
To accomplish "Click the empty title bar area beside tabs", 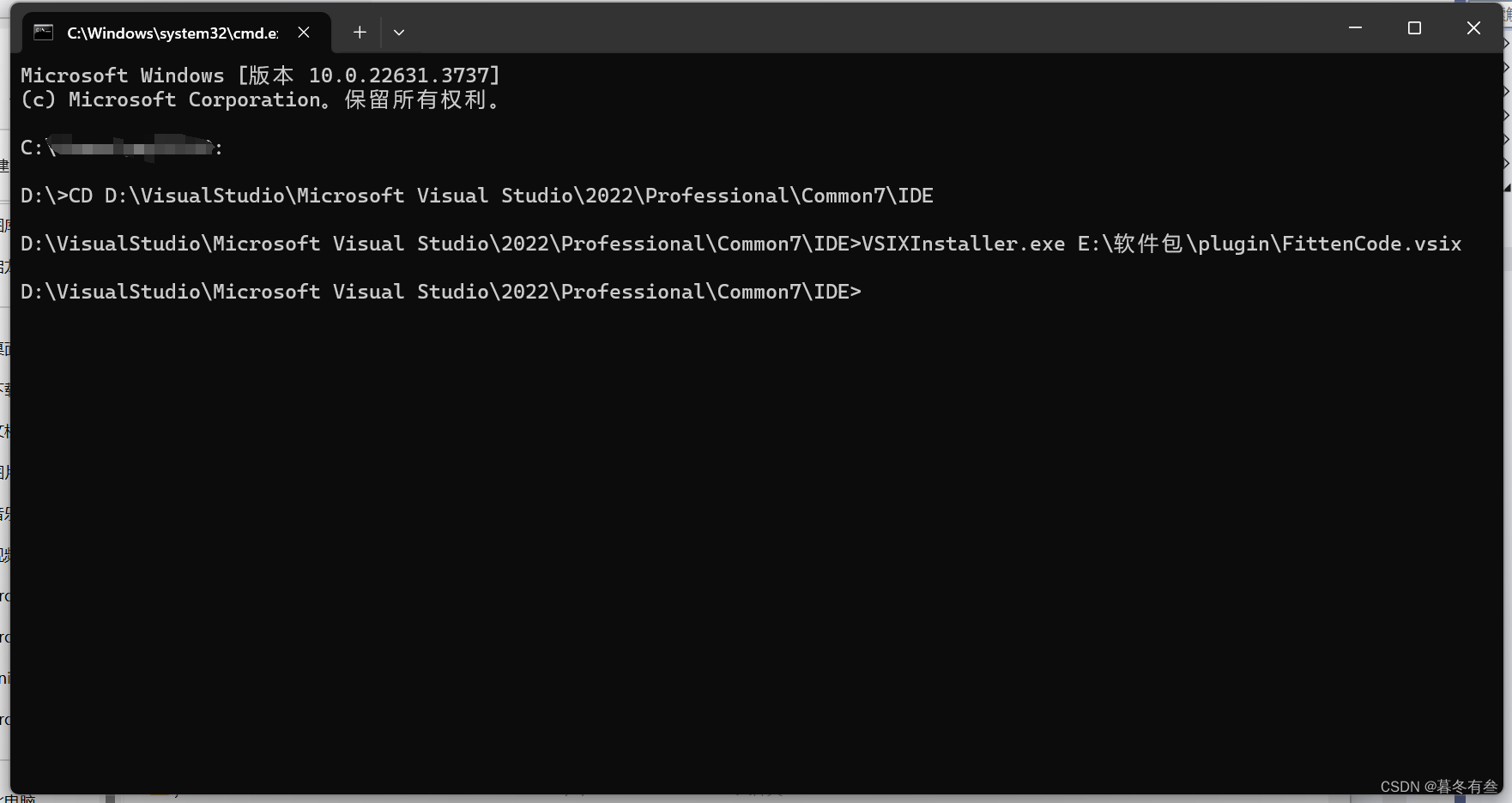I will 867,30.
